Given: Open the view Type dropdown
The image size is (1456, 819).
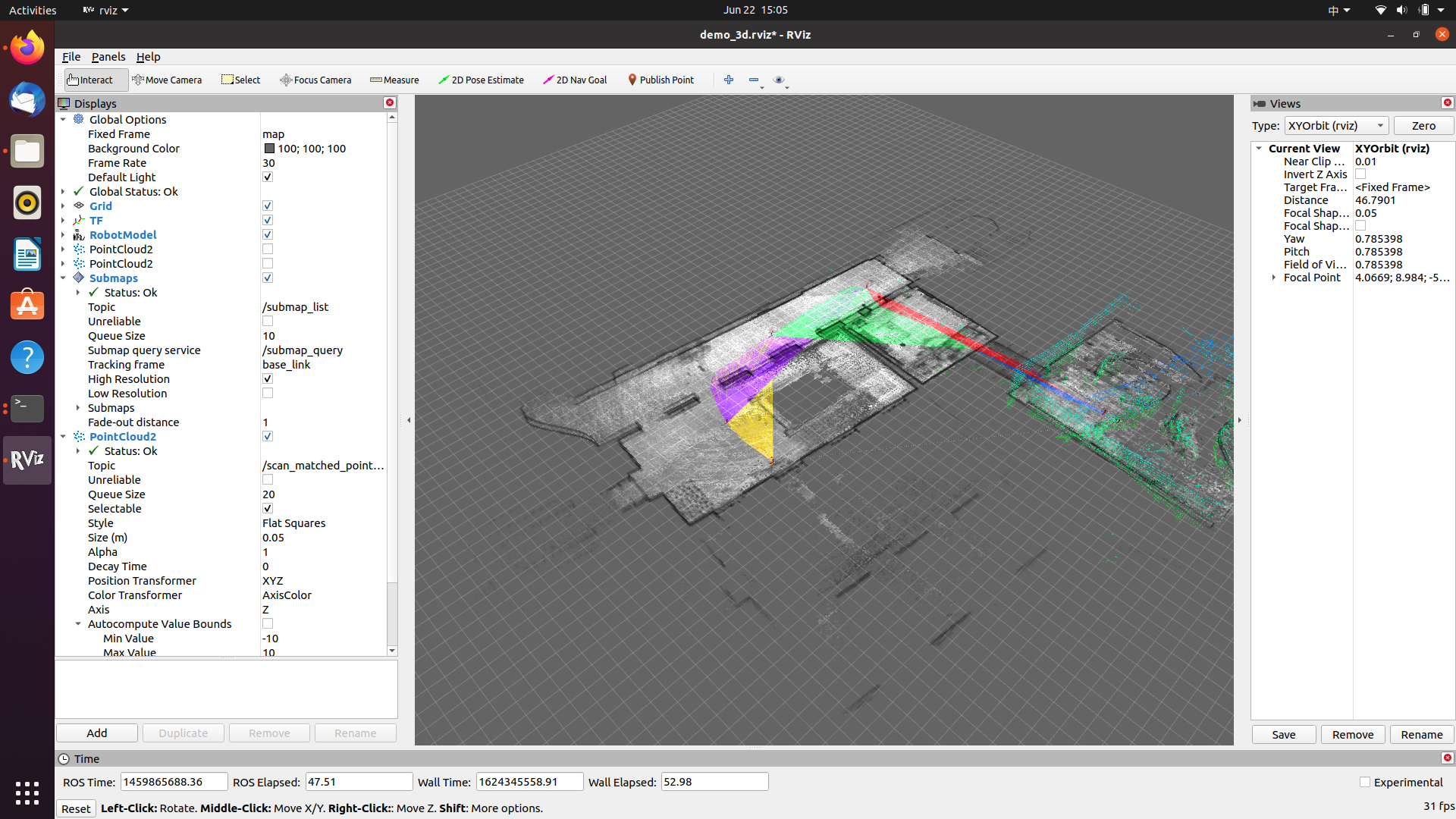Looking at the screenshot, I should (1336, 126).
